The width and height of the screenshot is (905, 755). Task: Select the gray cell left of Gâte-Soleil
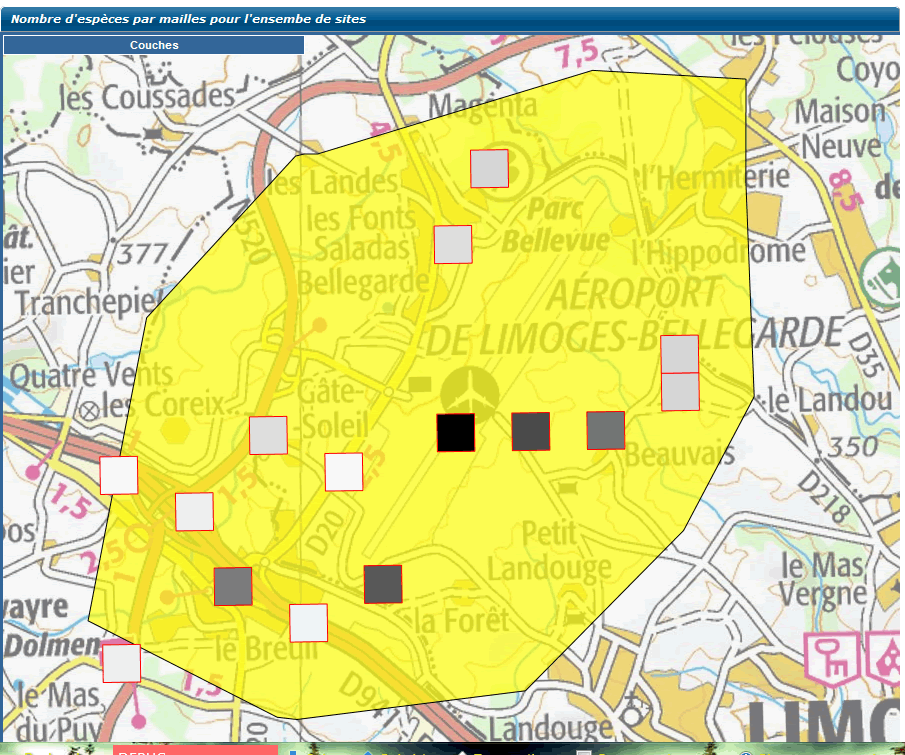(268, 435)
